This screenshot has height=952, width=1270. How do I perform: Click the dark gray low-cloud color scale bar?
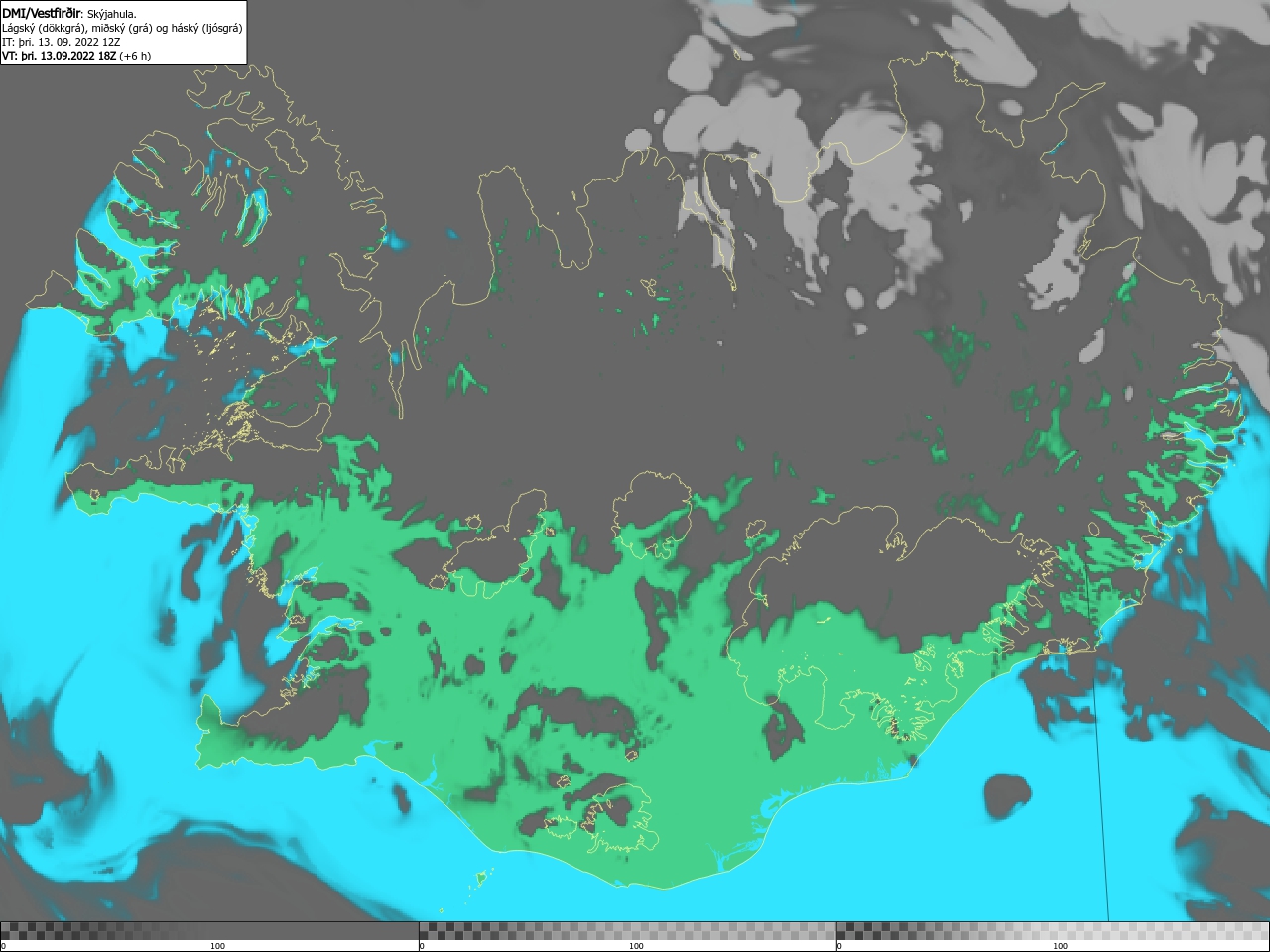209,931
